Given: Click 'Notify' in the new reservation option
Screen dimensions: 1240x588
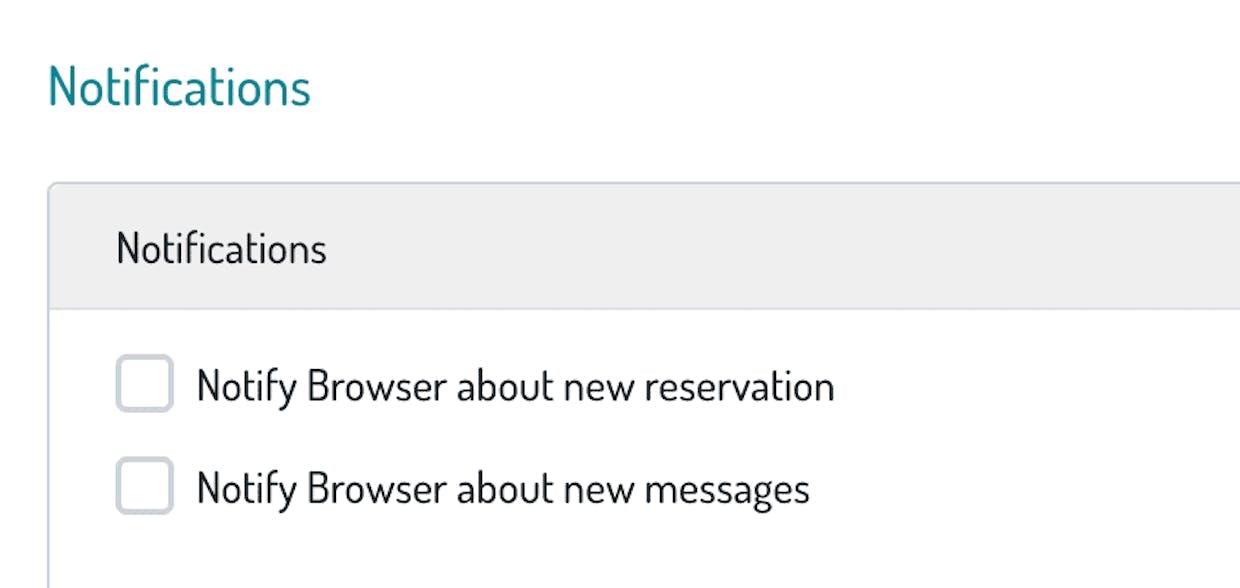Looking at the screenshot, I should [x=246, y=386].
